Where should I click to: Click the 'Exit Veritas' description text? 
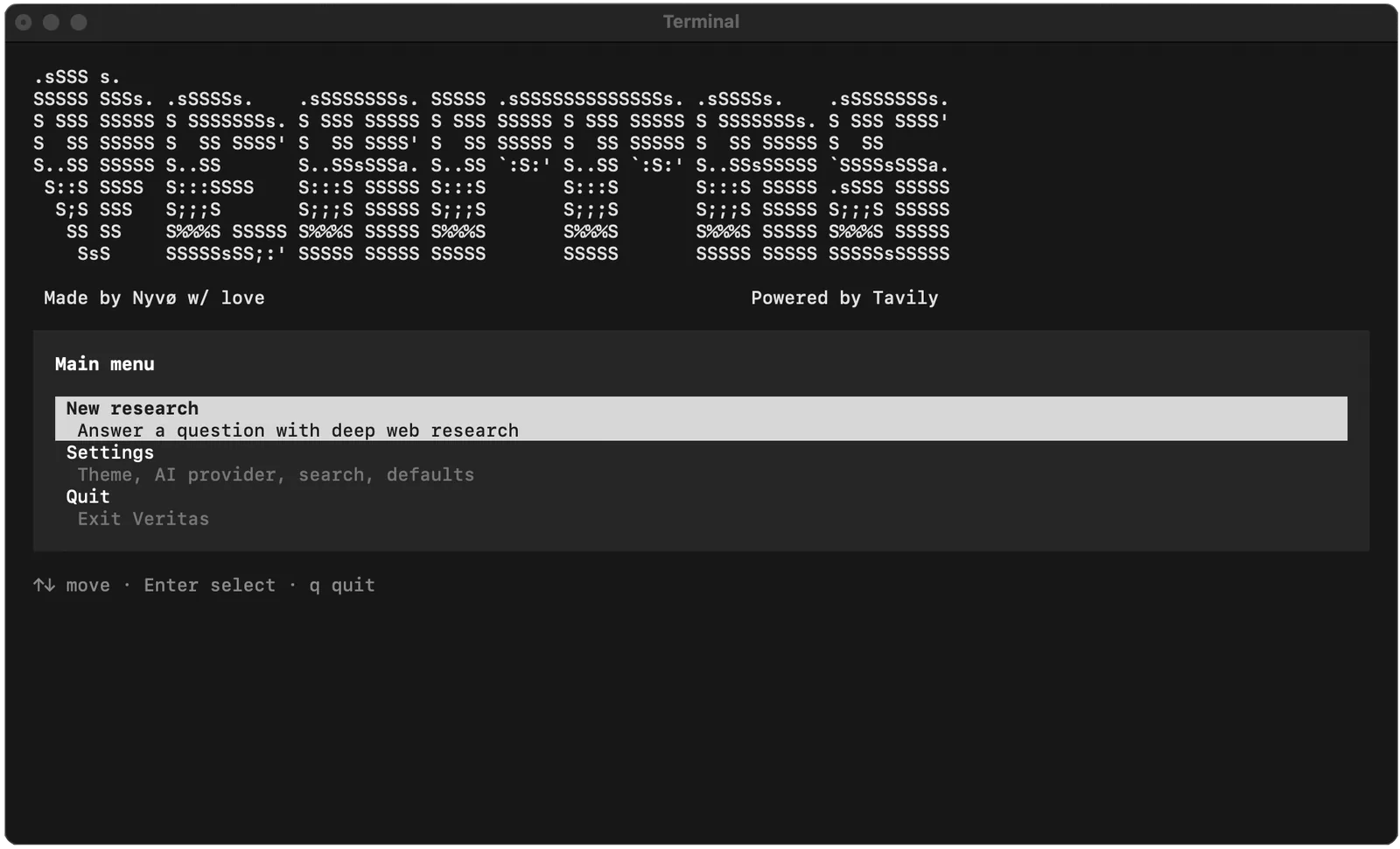tap(143, 519)
